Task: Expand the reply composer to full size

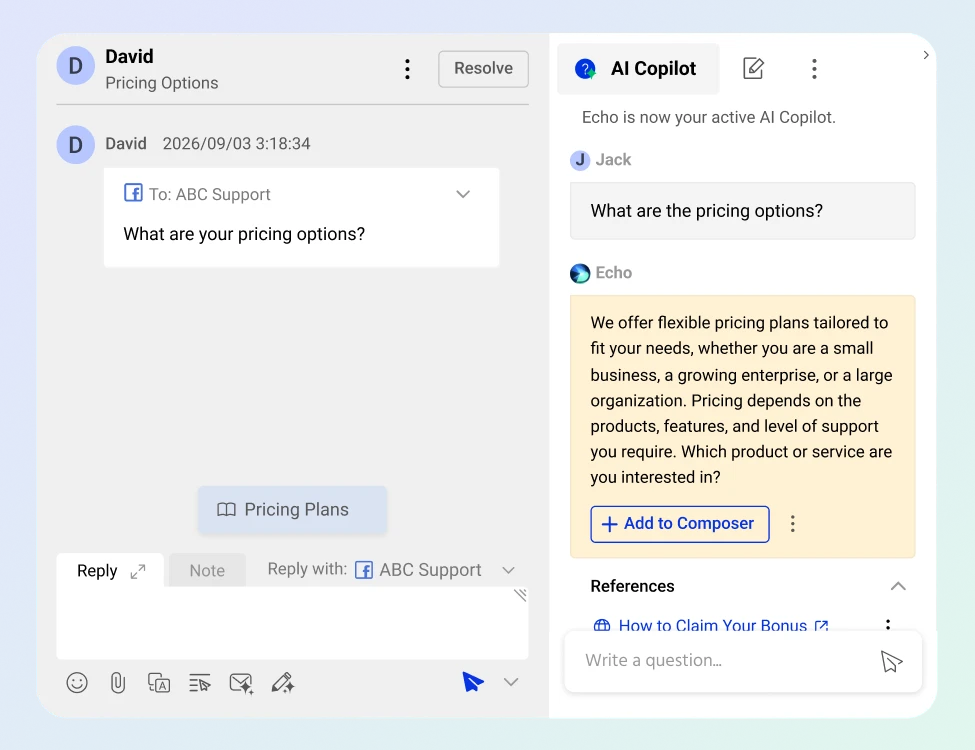Action: [138, 572]
